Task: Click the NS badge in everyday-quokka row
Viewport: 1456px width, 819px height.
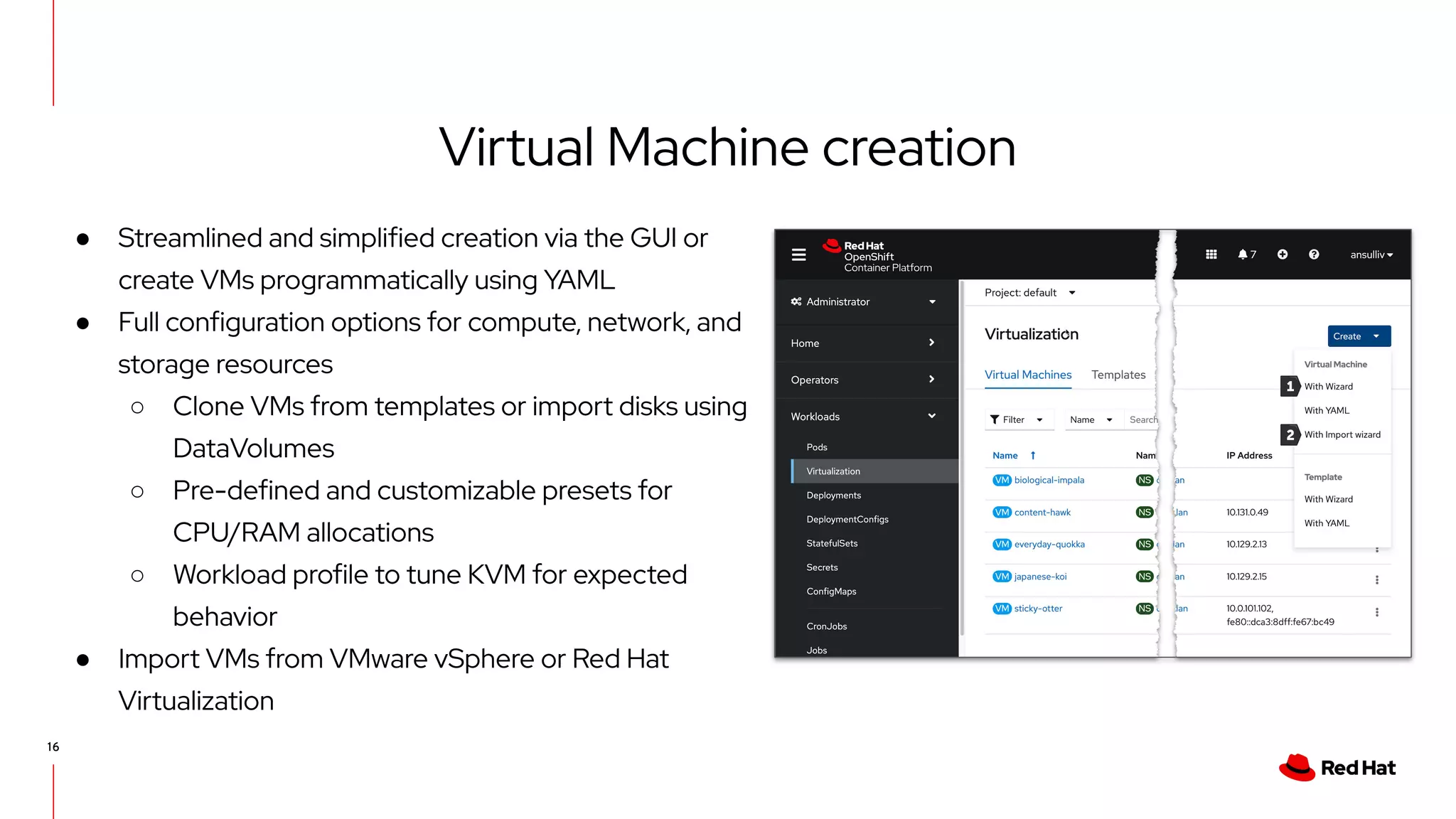Action: click(1145, 545)
